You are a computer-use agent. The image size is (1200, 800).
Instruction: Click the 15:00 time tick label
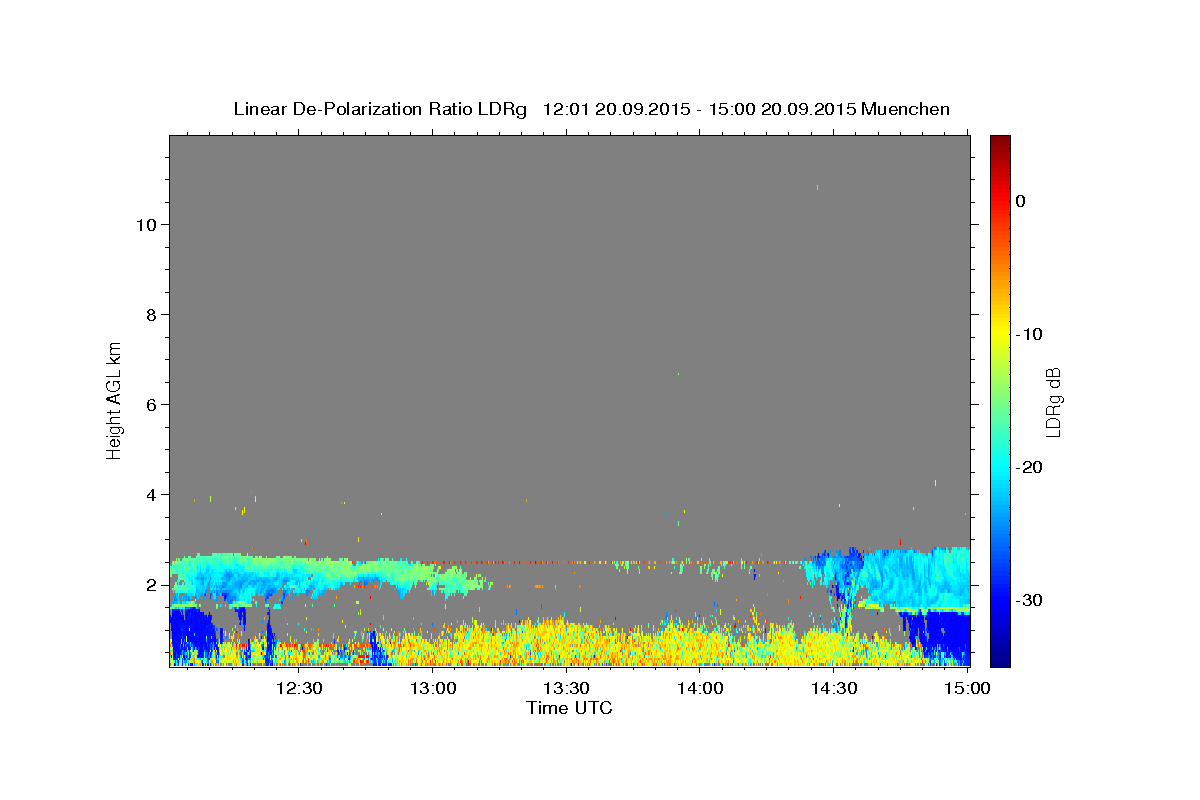[x=967, y=688]
